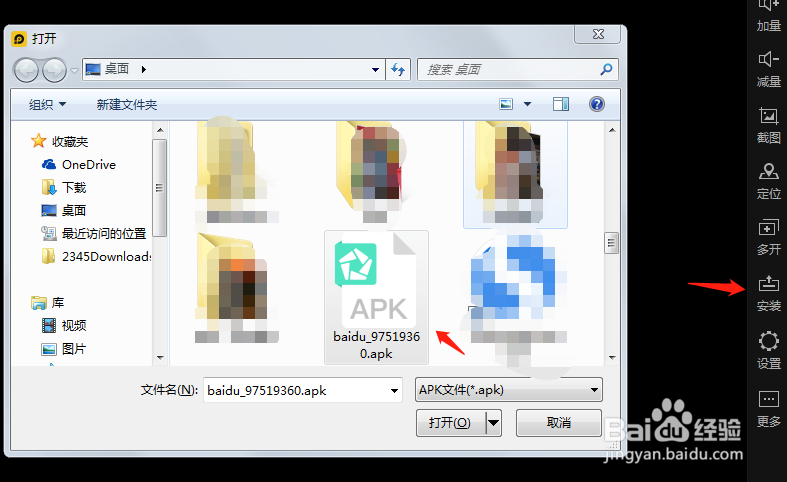Select the baidu_97519360.apk file
Image resolution: width=787 pixels, height=482 pixels.
[376, 297]
